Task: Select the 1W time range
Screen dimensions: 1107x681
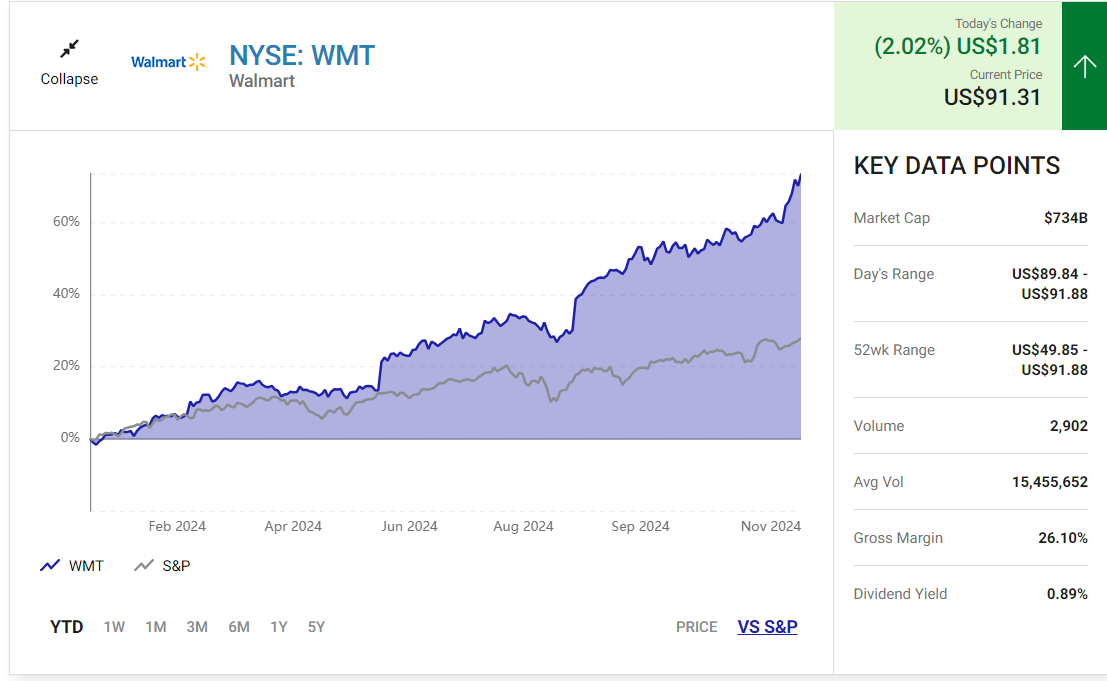Action: [x=114, y=627]
